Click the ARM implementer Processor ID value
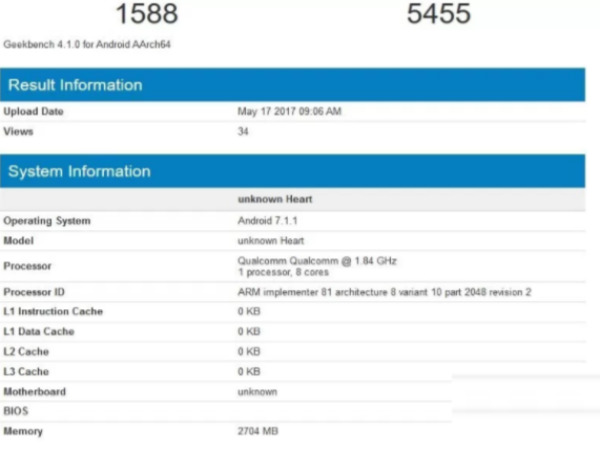600x450 pixels. (384, 292)
